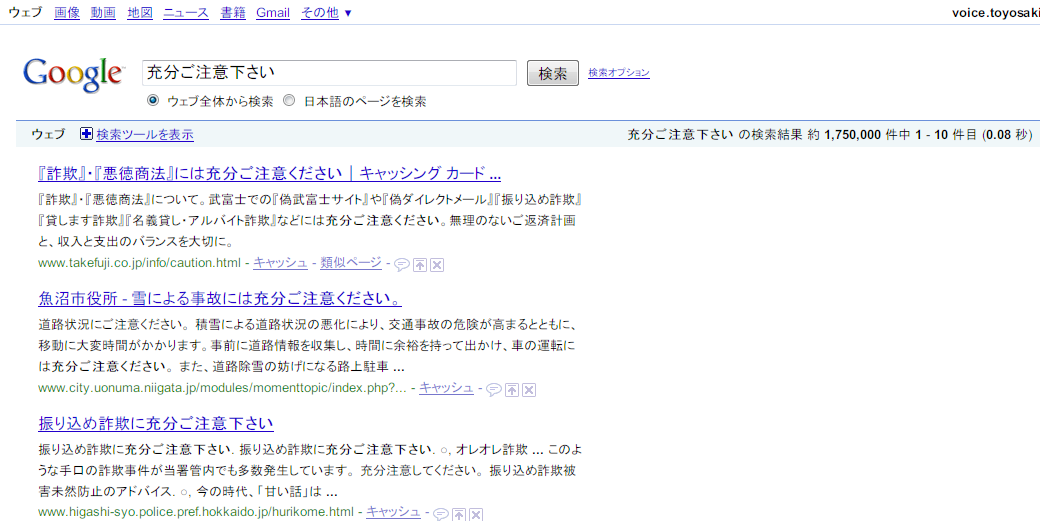Open the 『詐欺』・『悪徳商法』 result title
This screenshot has height=521, width=1040.
point(269,174)
